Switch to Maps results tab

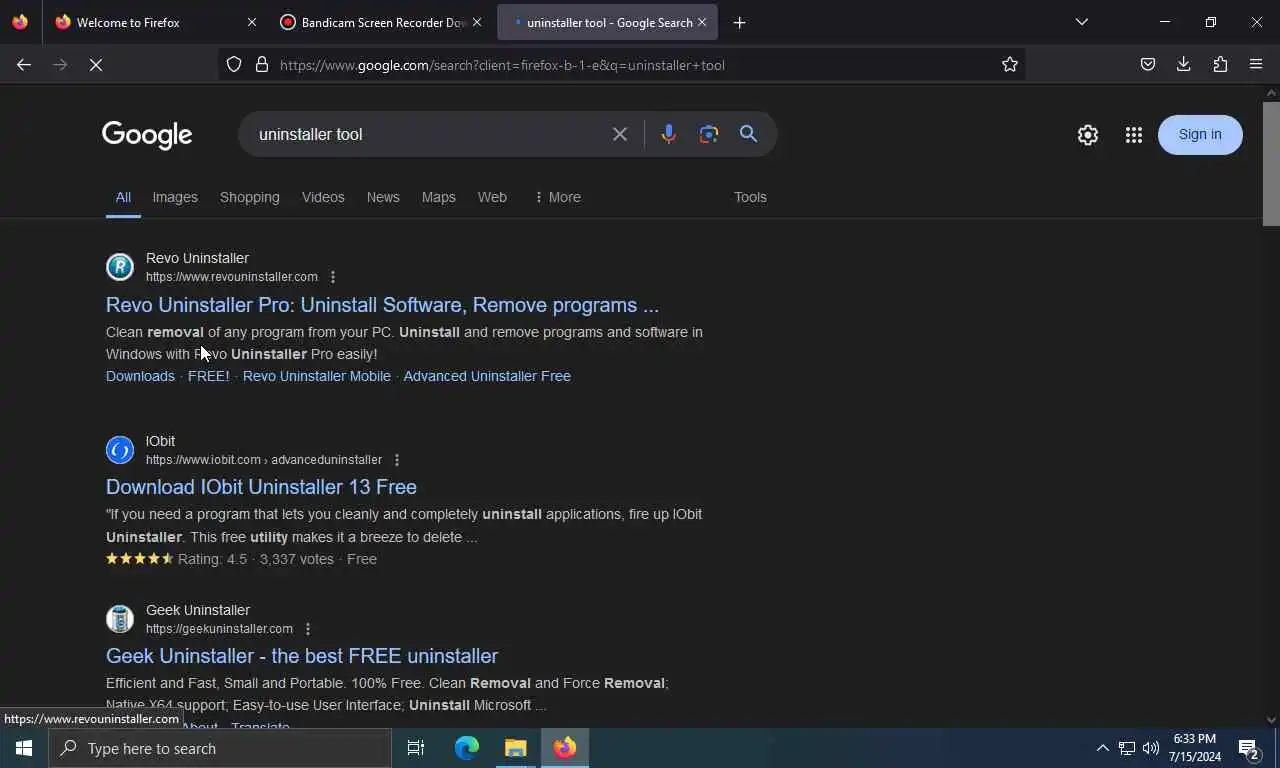point(438,197)
